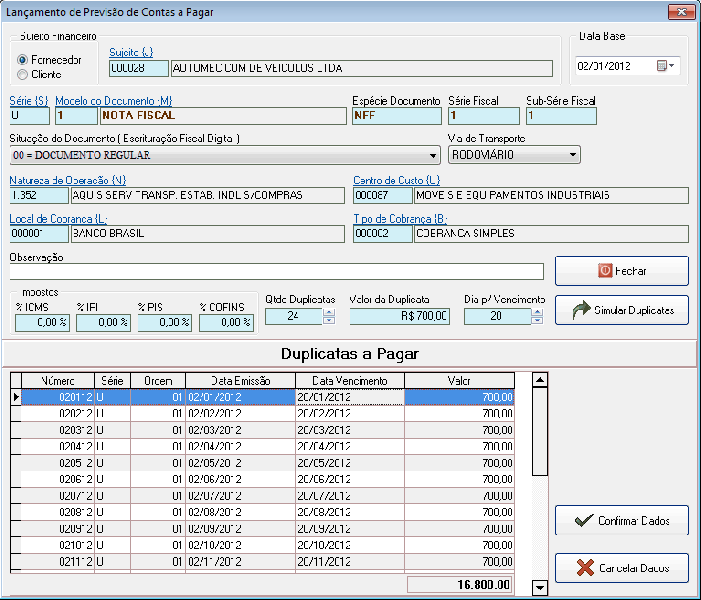Click the Observação text field
This screenshot has height=600, width=701.
(x=276, y=271)
